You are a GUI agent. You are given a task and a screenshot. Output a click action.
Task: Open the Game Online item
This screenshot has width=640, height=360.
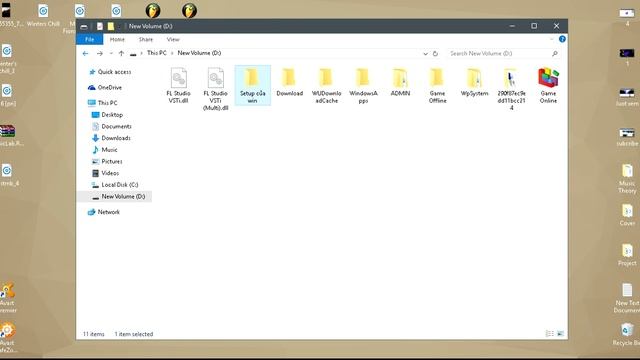click(x=548, y=86)
